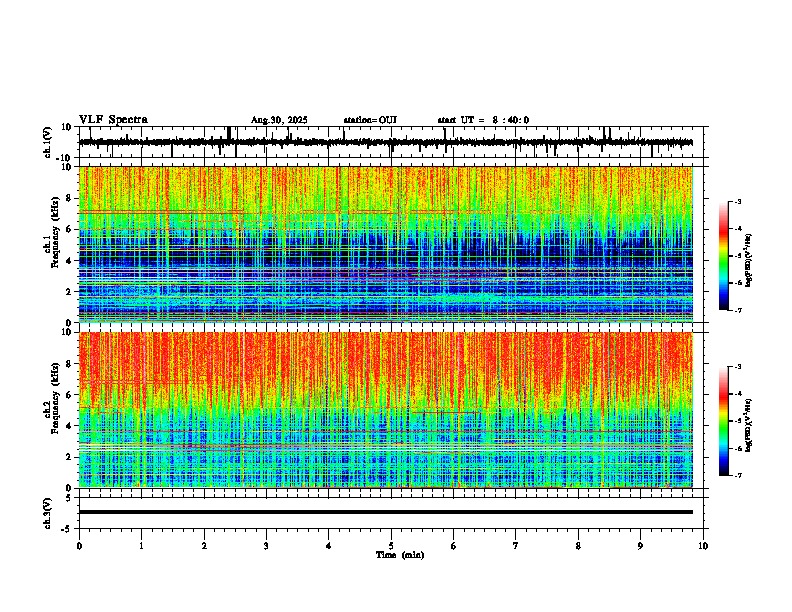Click the "ch.1(V)" waveform axis label
The height and width of the screenshot is (612, 792).
coord(48,142)
